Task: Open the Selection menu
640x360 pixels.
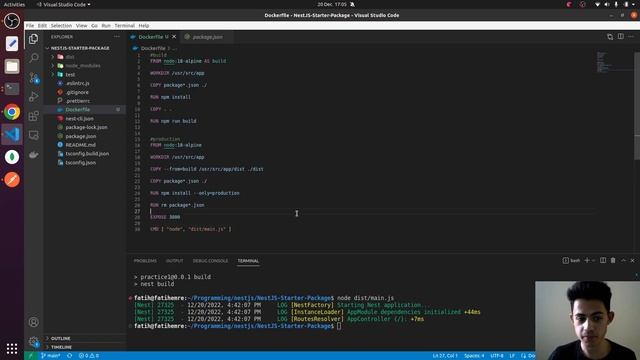Action: (61, 25)
